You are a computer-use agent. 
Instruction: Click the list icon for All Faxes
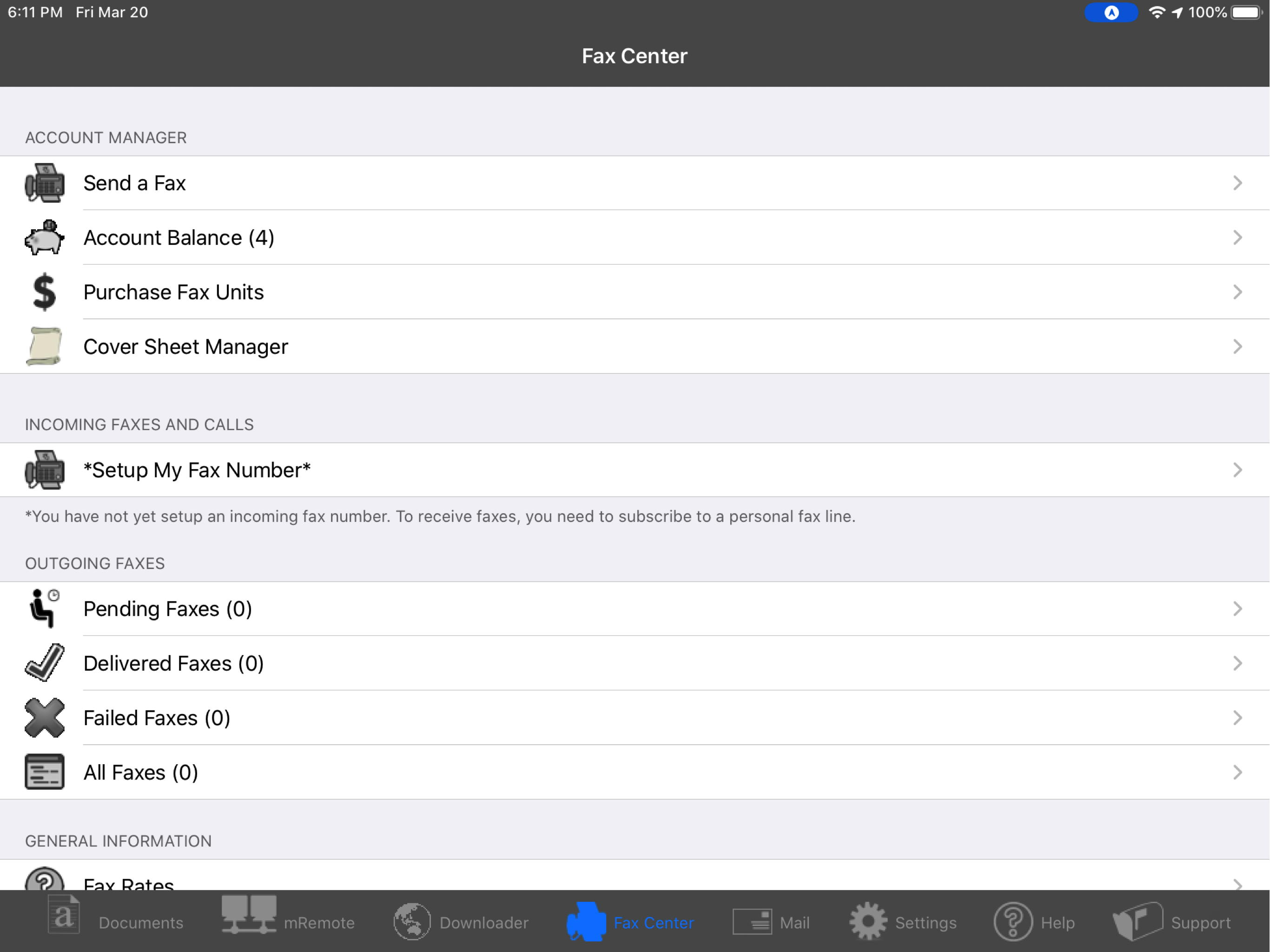tap(44, 772)
